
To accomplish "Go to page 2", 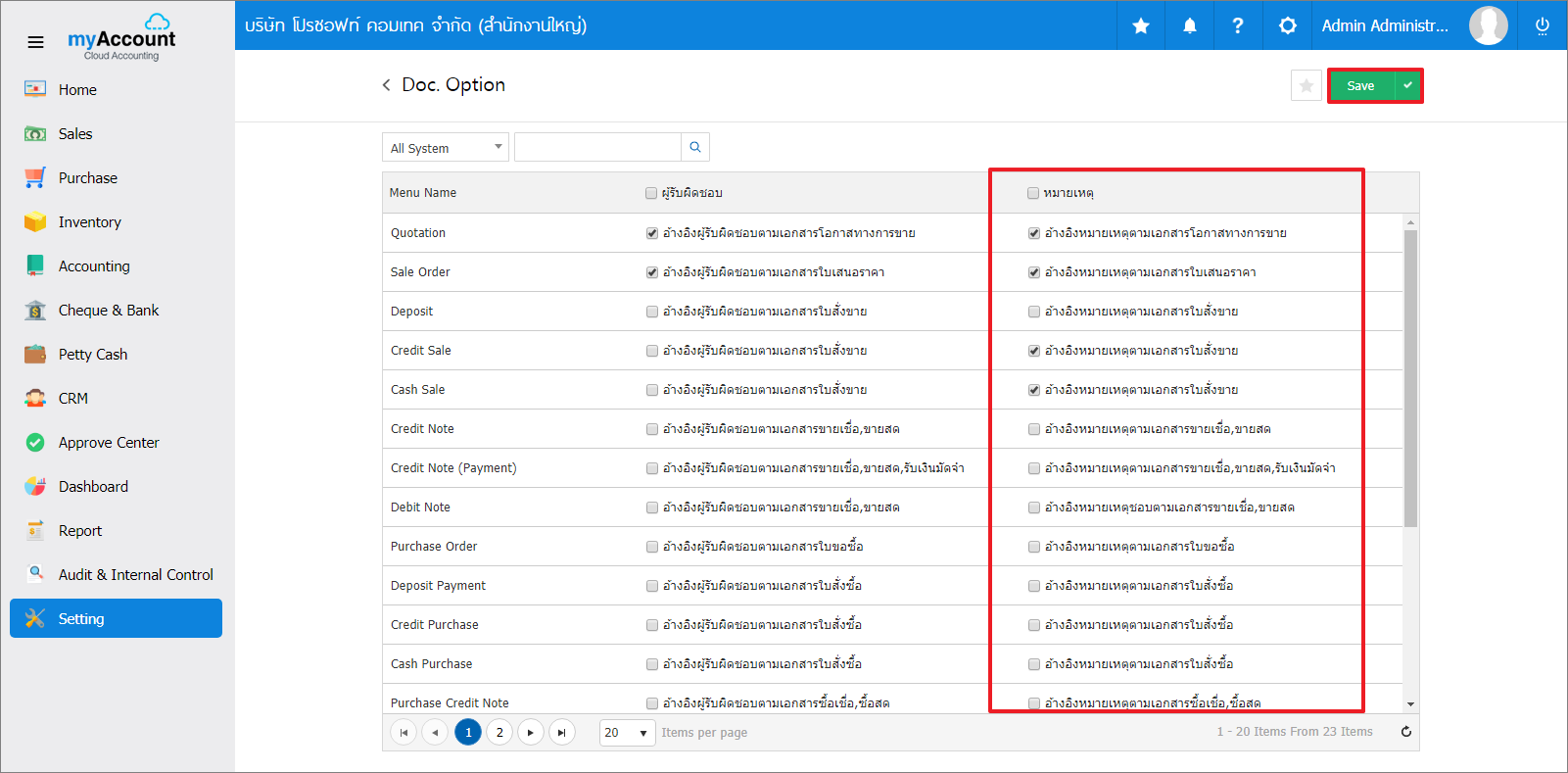I will (x=499, y=732).
